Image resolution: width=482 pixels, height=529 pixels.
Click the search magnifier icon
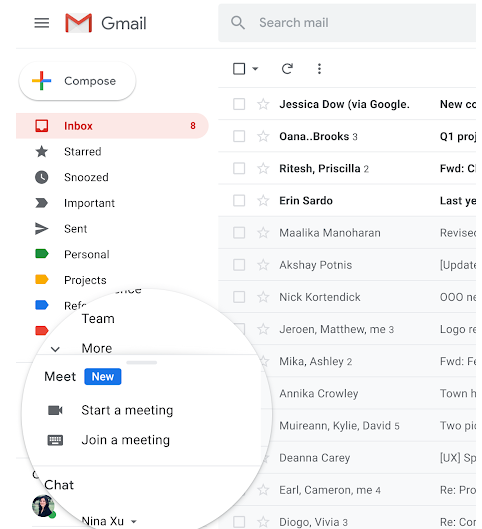[238, 23]
